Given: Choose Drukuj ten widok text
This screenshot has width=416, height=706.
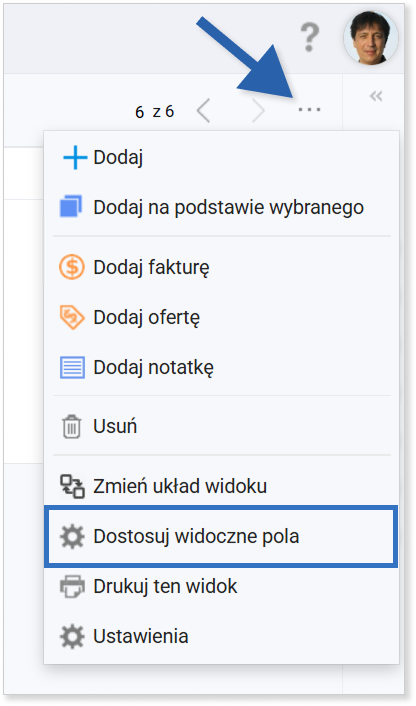Looking at the screenshot, I should click(165, 587).
